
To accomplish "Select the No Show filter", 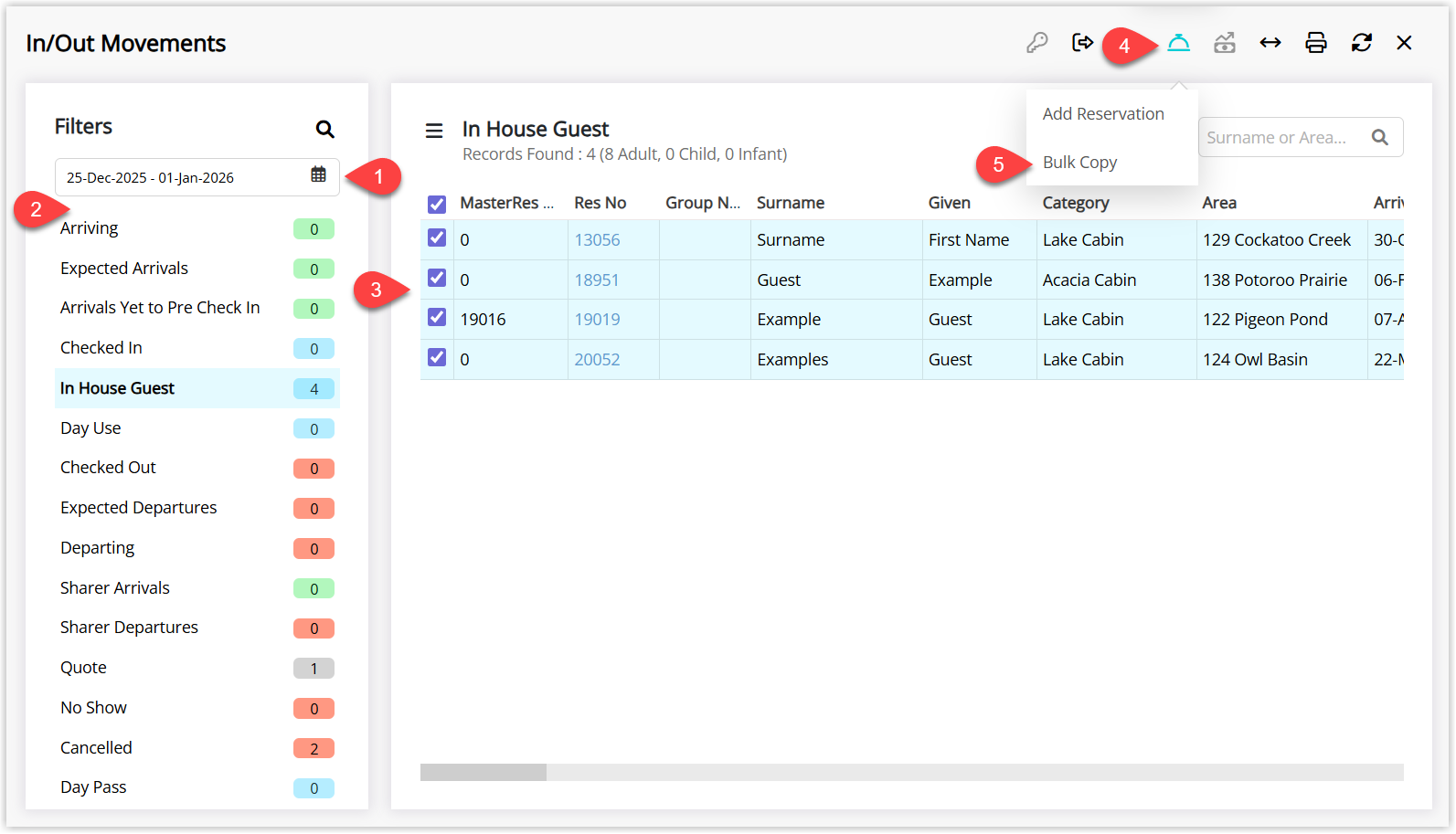I will (197, 708).
